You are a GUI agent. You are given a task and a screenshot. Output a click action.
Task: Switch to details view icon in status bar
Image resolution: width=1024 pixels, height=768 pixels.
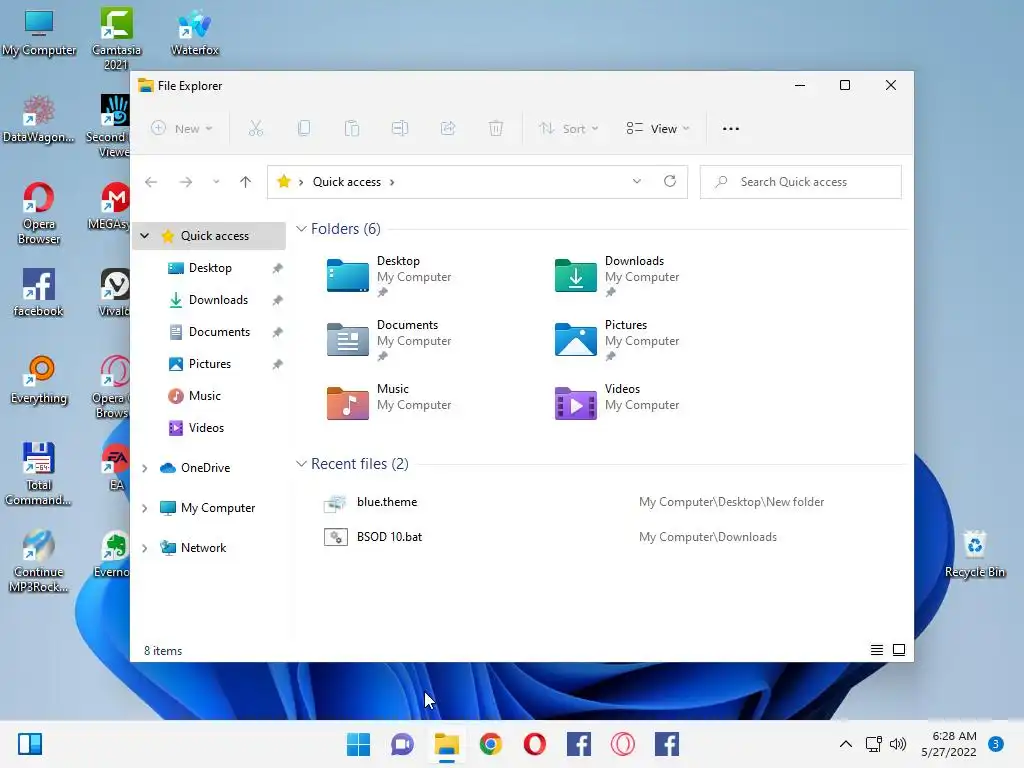(877, 650)
